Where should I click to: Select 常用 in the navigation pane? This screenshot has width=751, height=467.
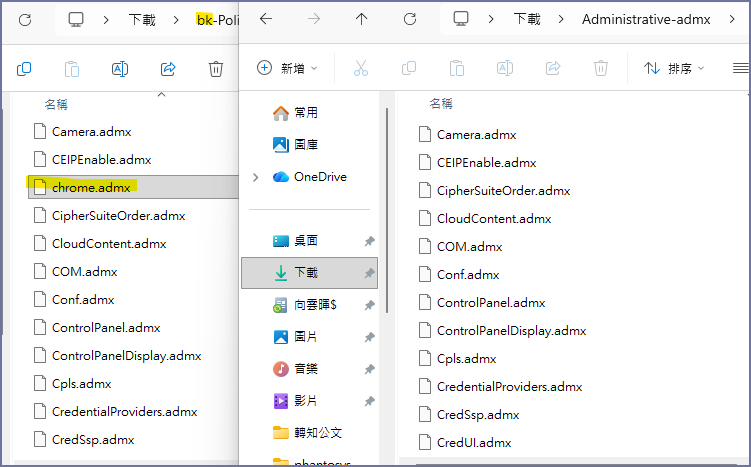coord(305,113)
